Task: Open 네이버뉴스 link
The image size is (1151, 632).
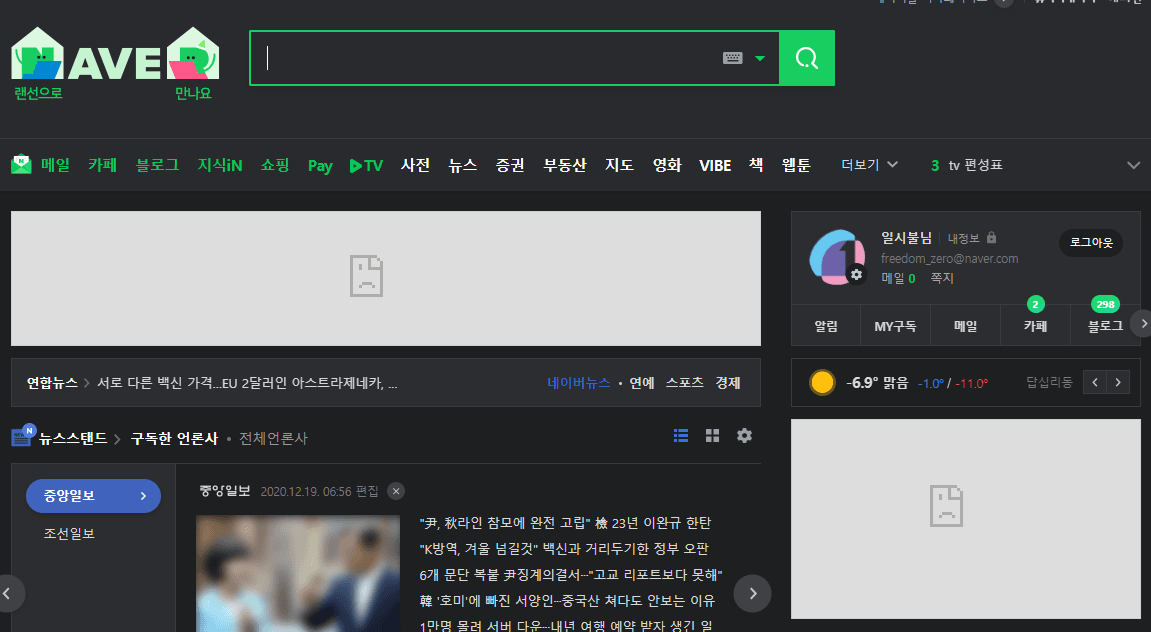Action: (x=578, y=382)
